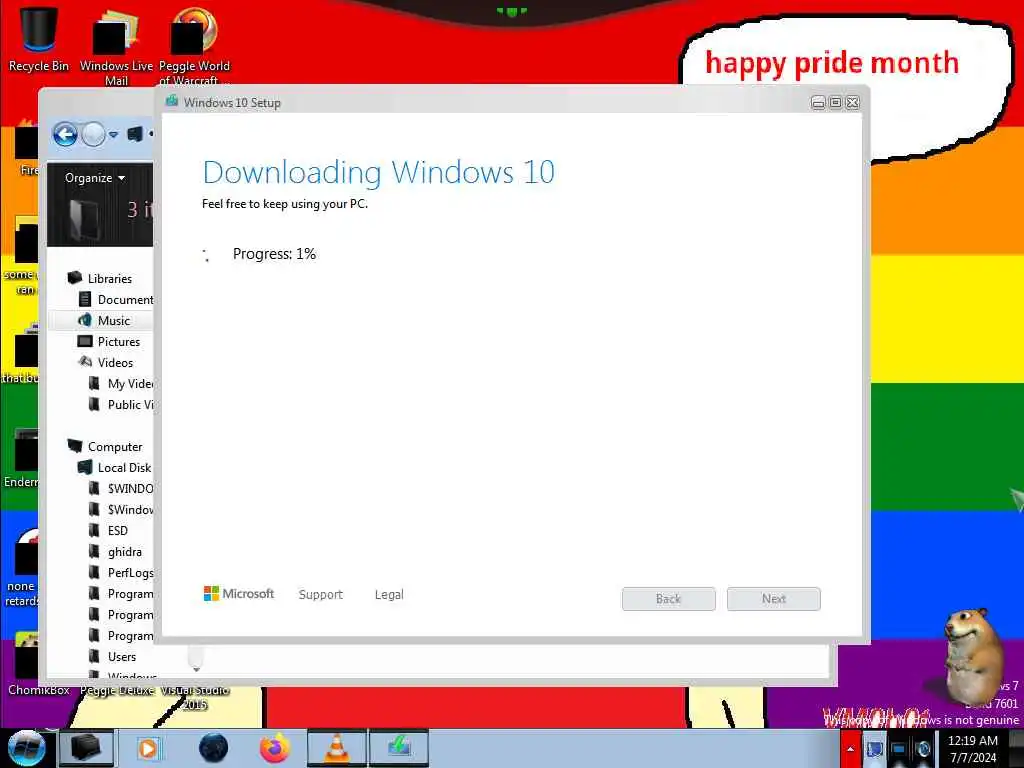Select Local Disk in the navigation tree

124,468
